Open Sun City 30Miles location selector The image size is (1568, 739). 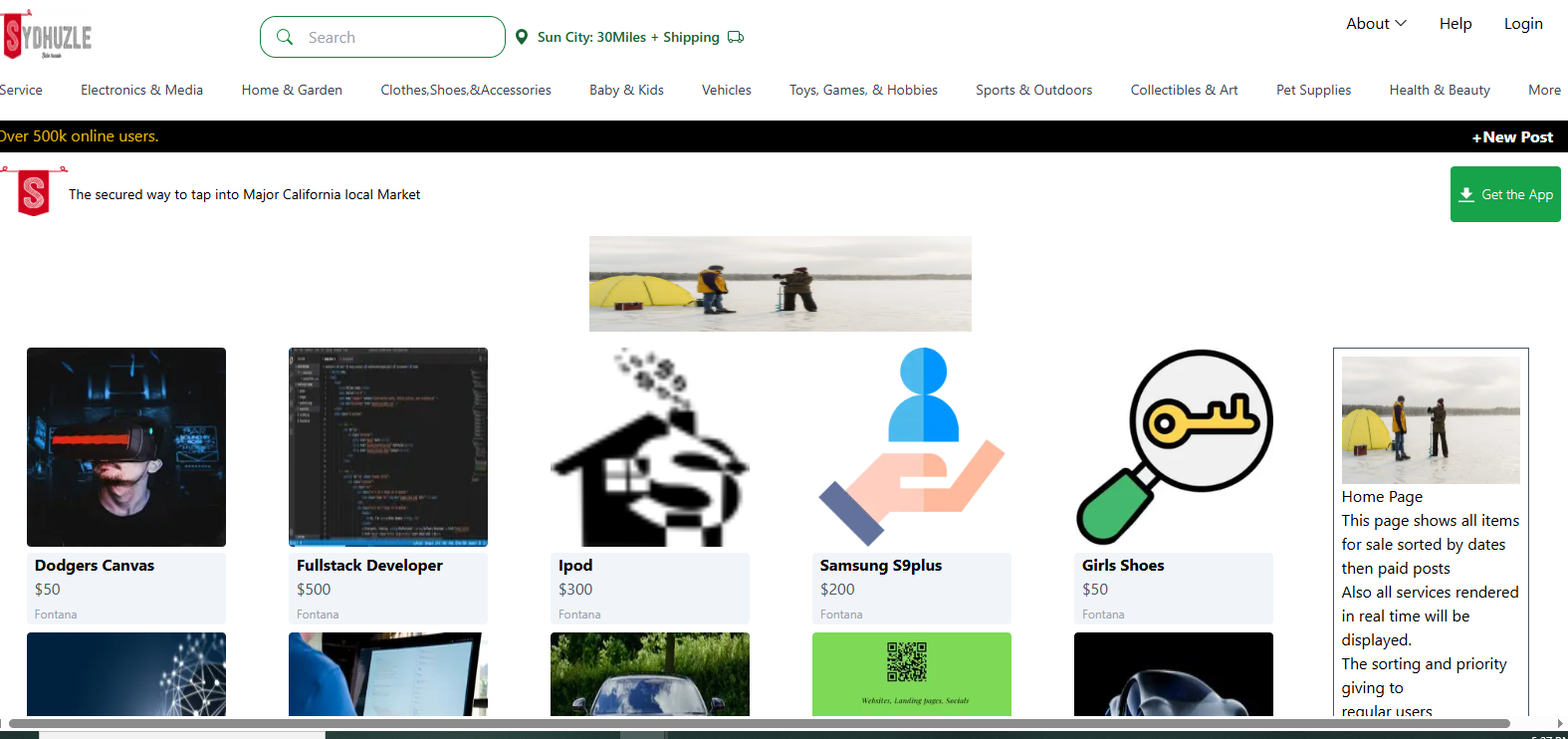click(x=627, y=37)
